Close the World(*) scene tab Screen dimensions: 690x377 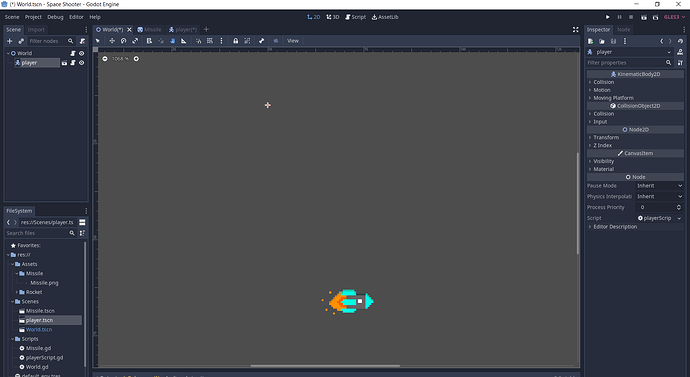(x=129, y=29)
